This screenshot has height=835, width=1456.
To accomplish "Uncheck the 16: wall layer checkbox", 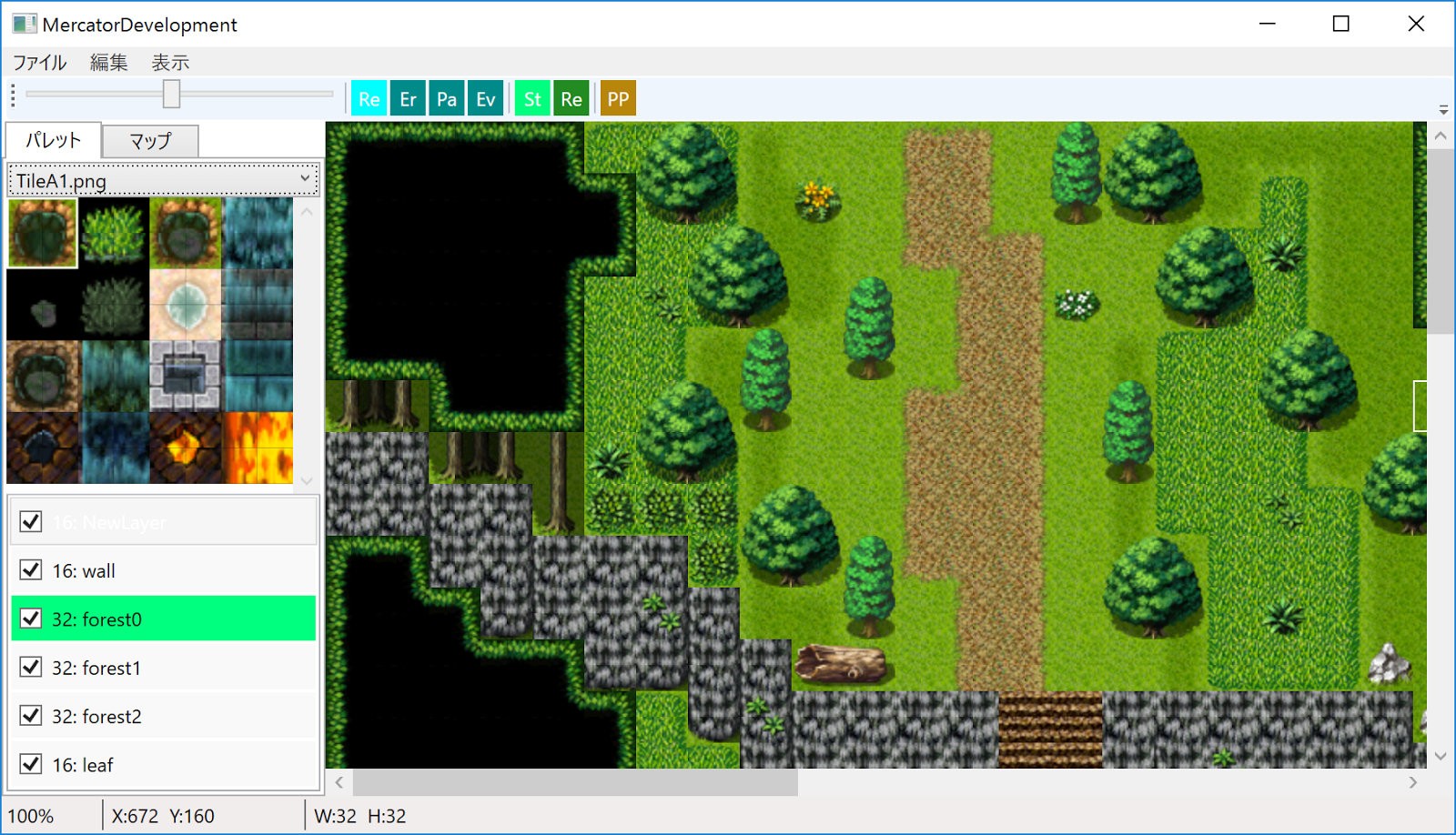I will pos(31,570).
